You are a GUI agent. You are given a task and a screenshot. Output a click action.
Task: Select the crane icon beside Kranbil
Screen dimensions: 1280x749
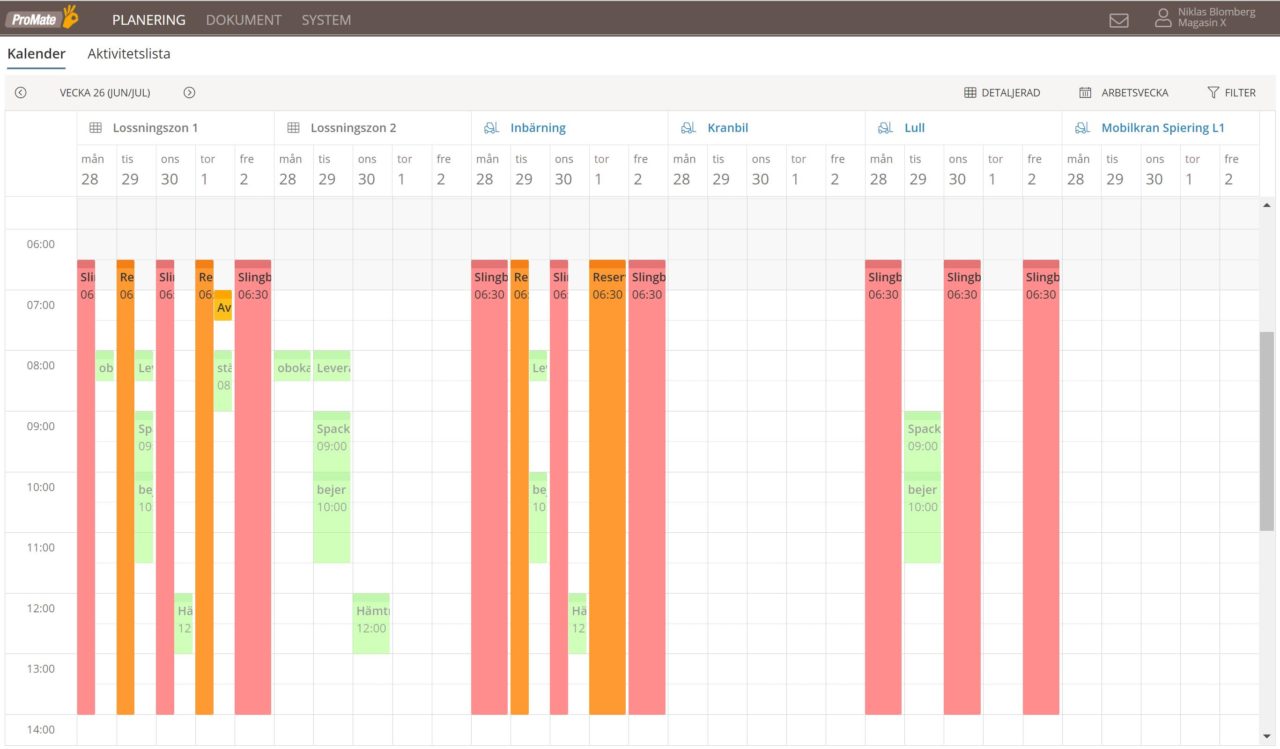[x=687, y=127]
